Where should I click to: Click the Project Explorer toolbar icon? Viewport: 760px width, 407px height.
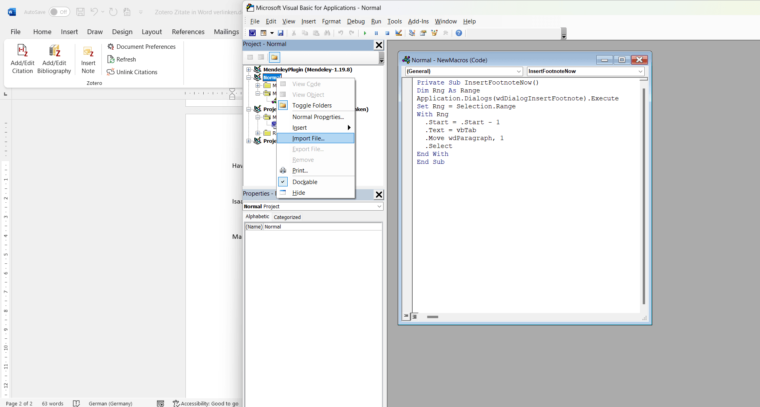pos(412,33)
